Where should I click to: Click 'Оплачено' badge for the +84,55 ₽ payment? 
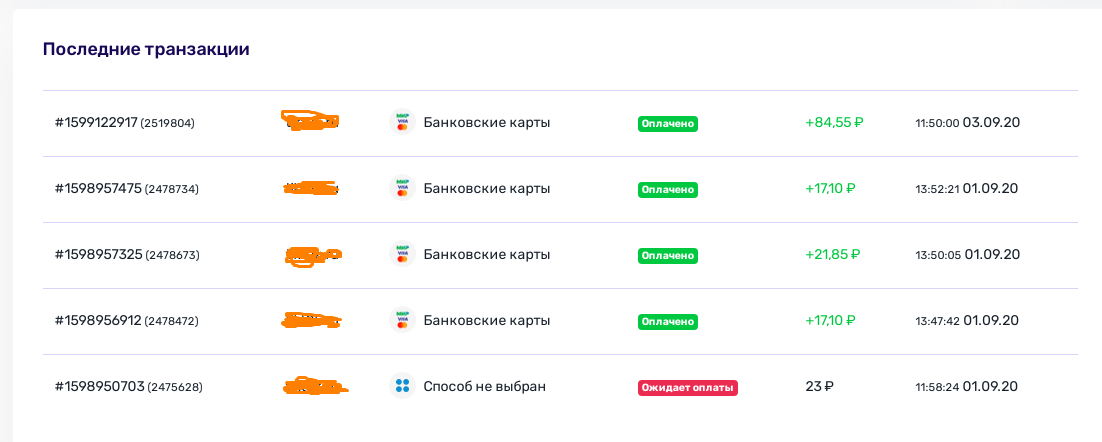[667, 124]
